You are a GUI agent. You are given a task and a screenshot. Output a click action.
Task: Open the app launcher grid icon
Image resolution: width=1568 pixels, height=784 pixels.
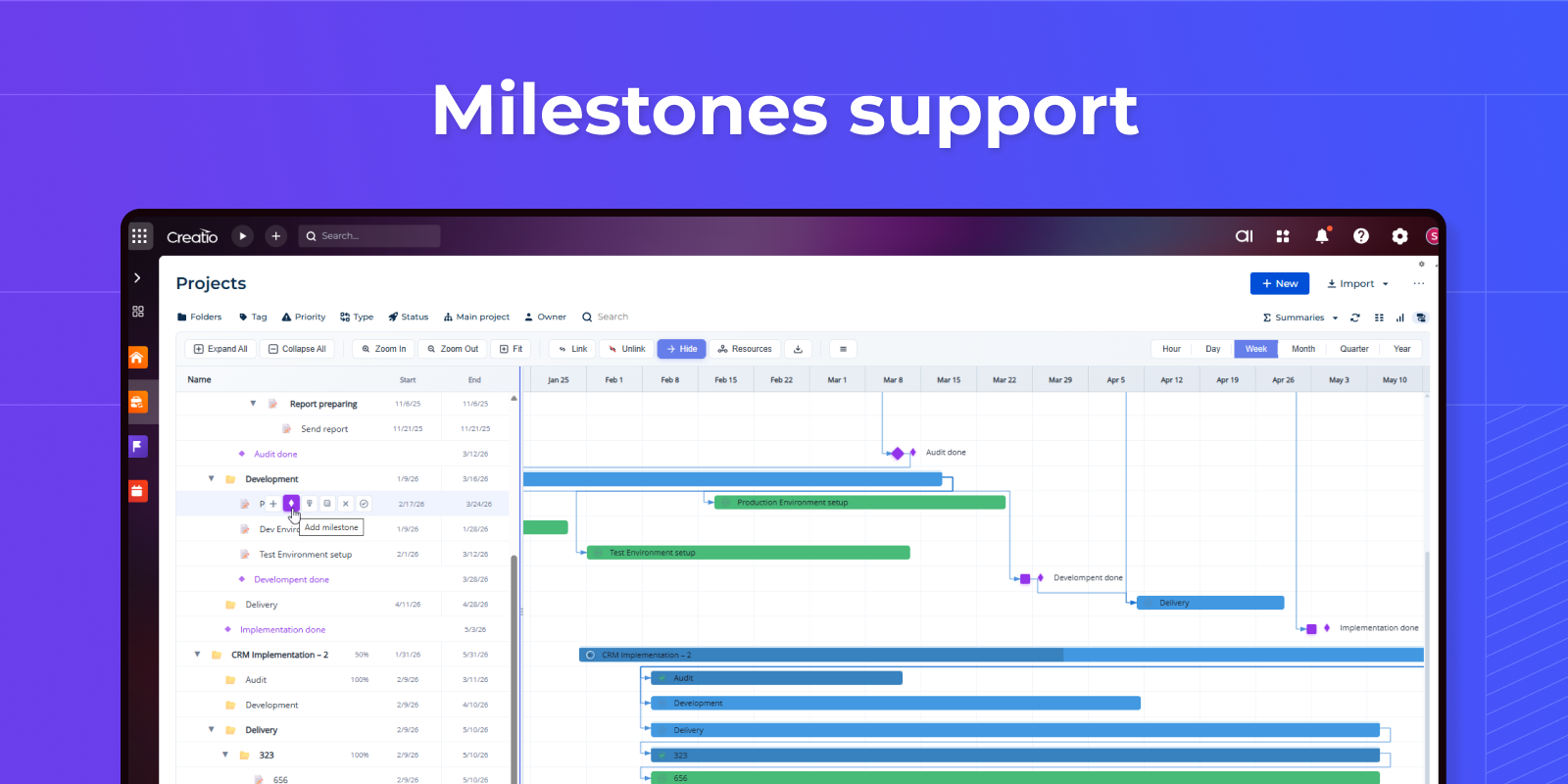pyautogui.click(x=139, y=236)
